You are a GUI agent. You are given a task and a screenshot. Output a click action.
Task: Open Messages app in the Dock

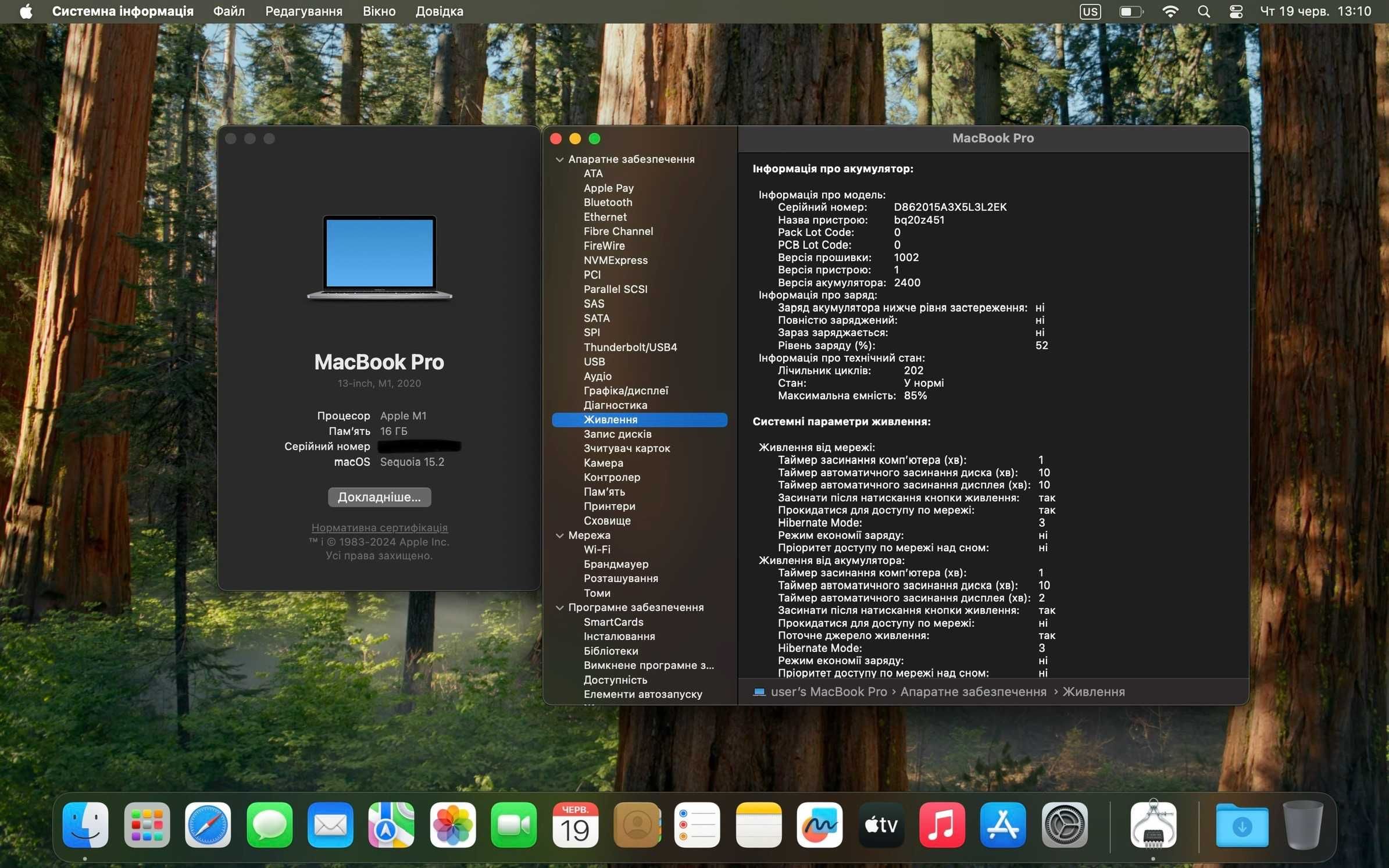269,824
